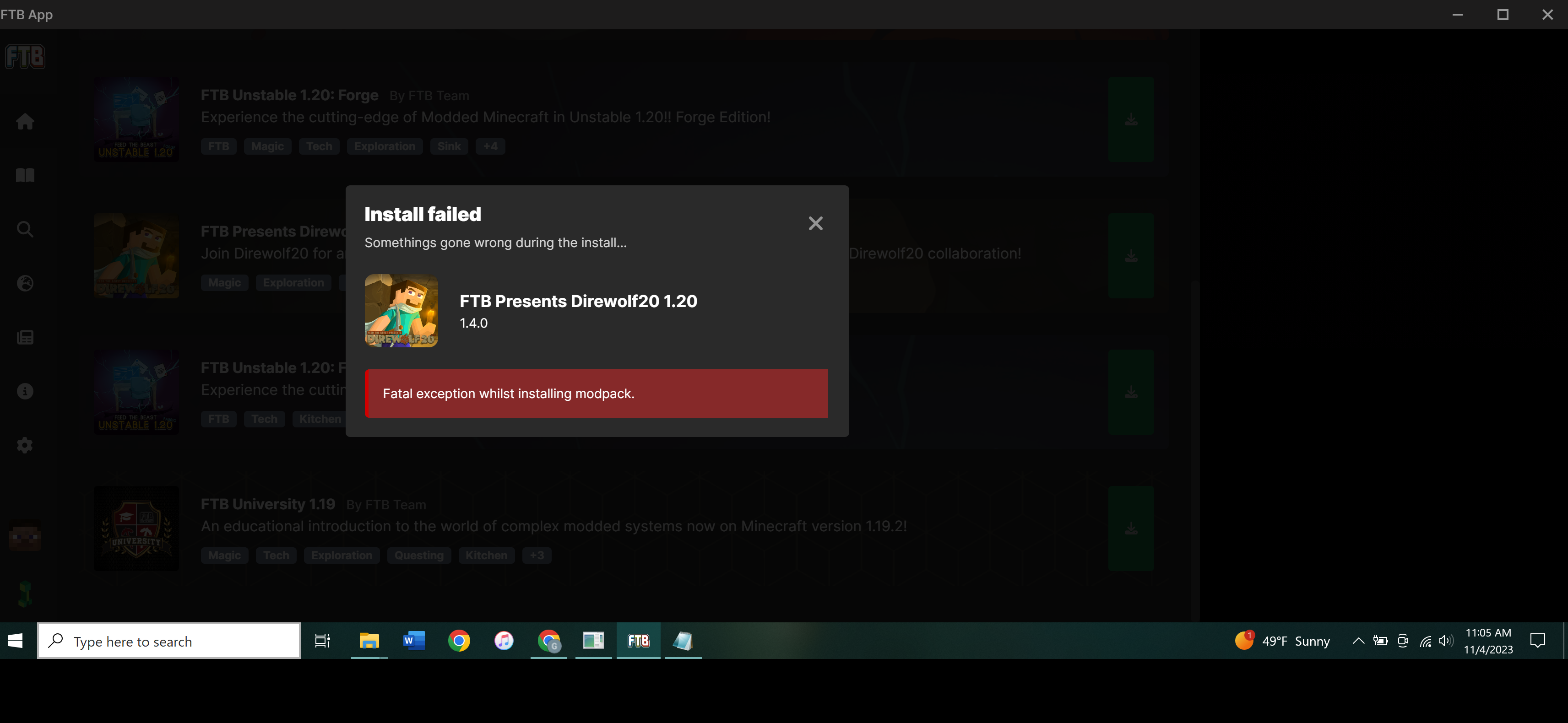
Task: Open the modpack Library book icon
Action: pyautogui.click(x=25, y=175)
